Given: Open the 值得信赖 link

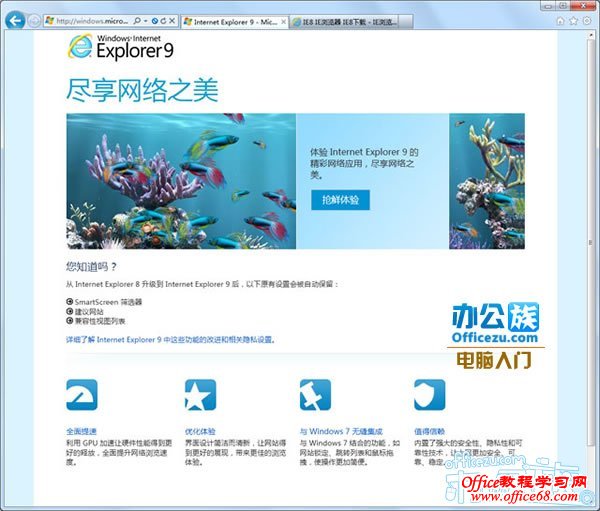Looking at the screenshot, I should click(x=429, y=431).
